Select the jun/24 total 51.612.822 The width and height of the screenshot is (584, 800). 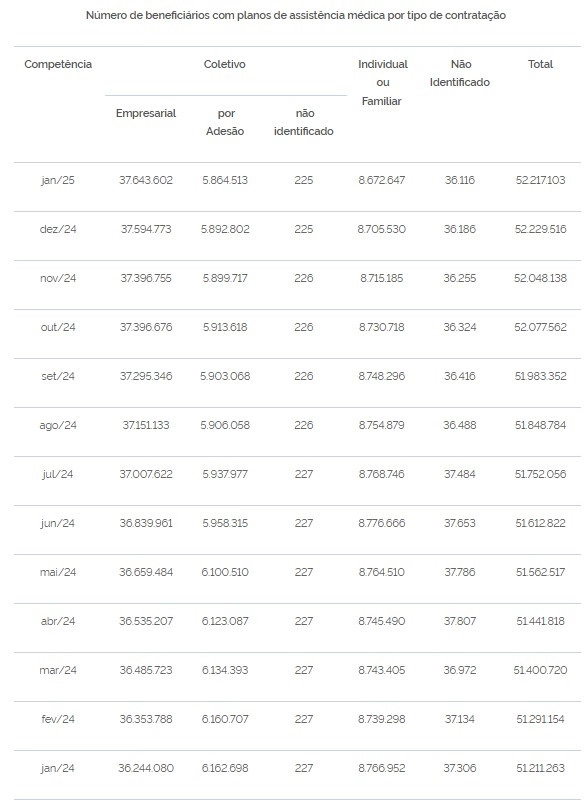click(541, 523)
